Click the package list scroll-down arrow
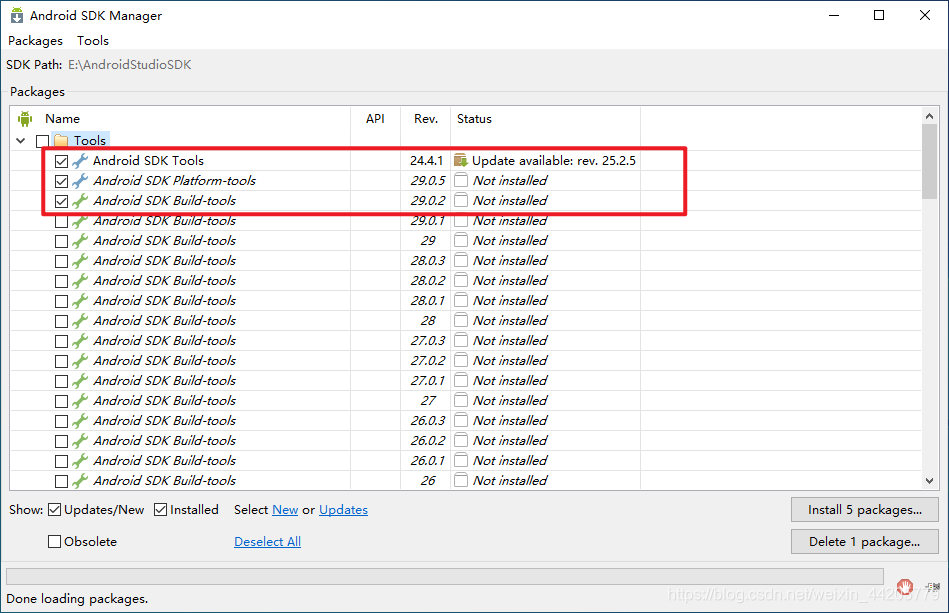This screenshot has height=613, width=949. click(930, 480)
